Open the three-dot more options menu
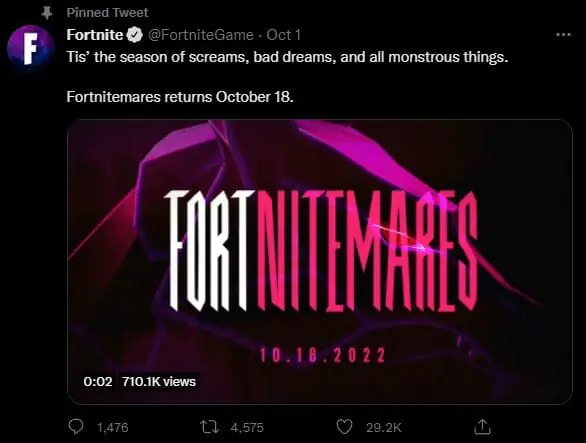 pos(563,35)
